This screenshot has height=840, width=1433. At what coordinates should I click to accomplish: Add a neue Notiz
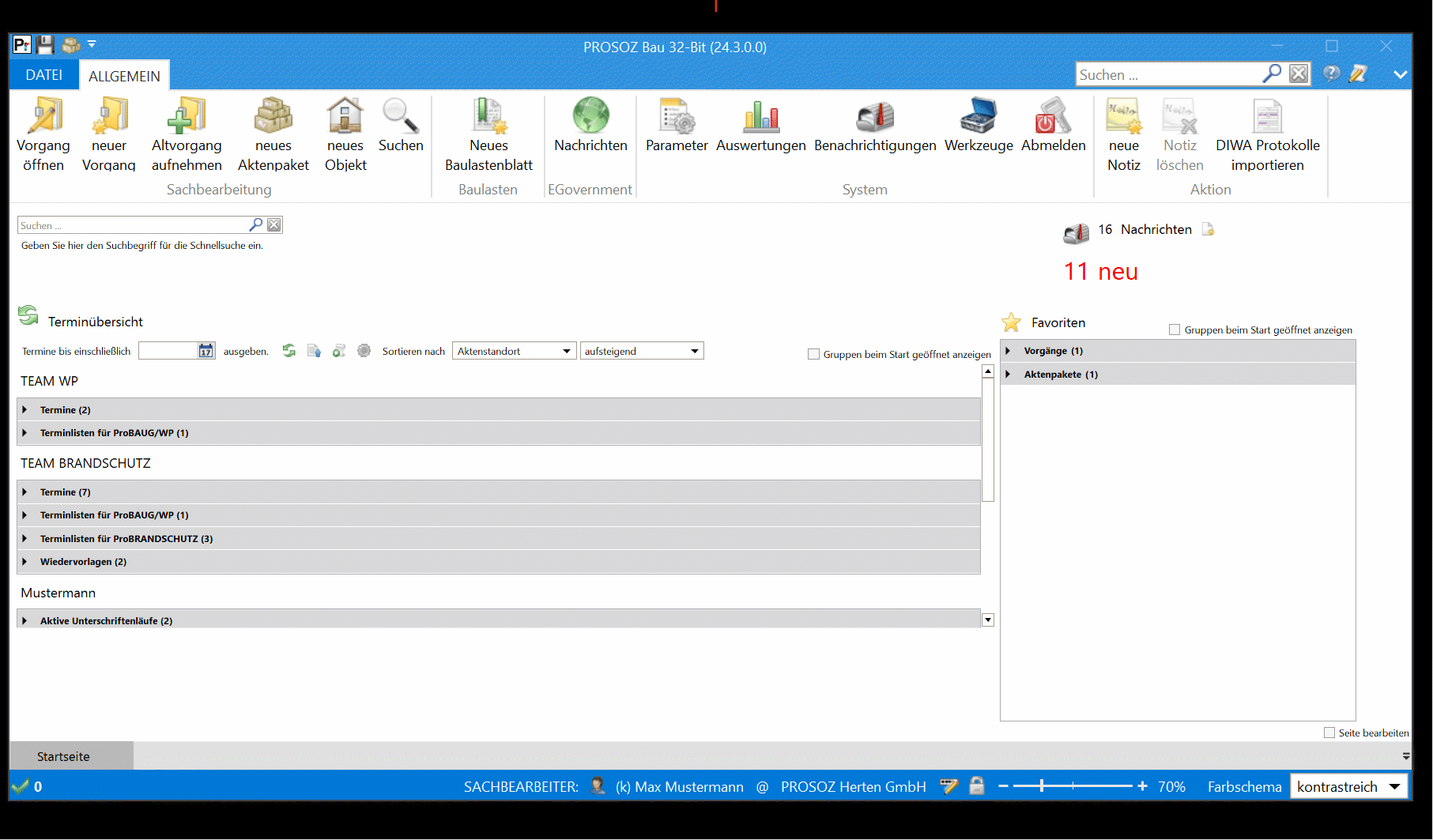1123,134
